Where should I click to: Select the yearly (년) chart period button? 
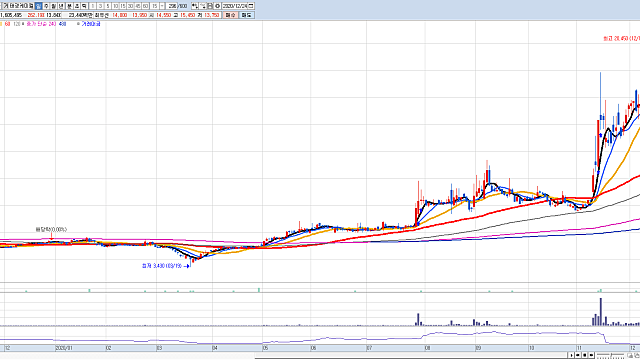tap(61, 6)
